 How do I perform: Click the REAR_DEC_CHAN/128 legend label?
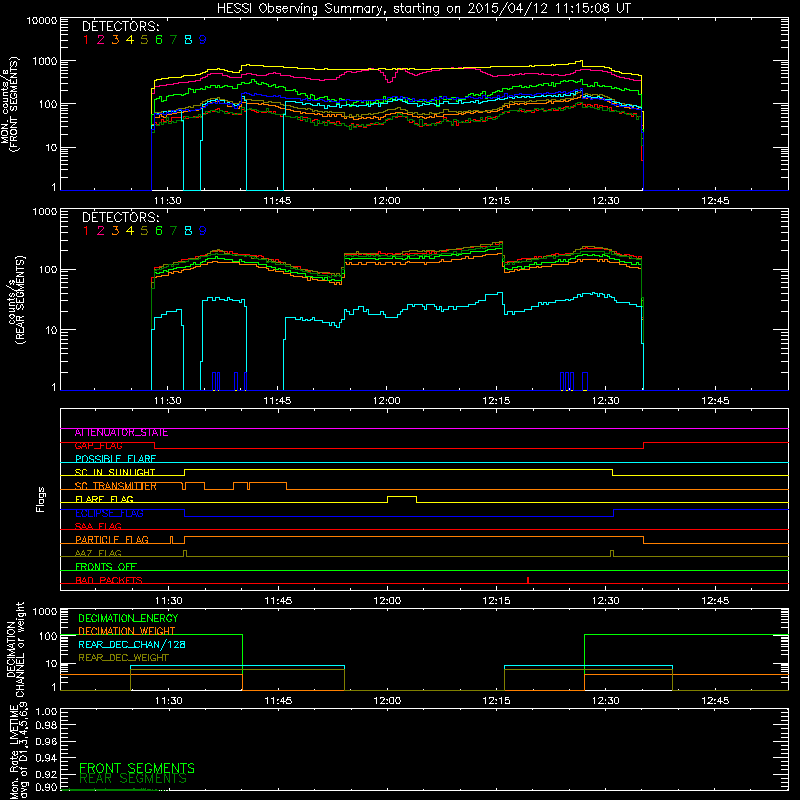pyautogui.click(x=132, y=645)
